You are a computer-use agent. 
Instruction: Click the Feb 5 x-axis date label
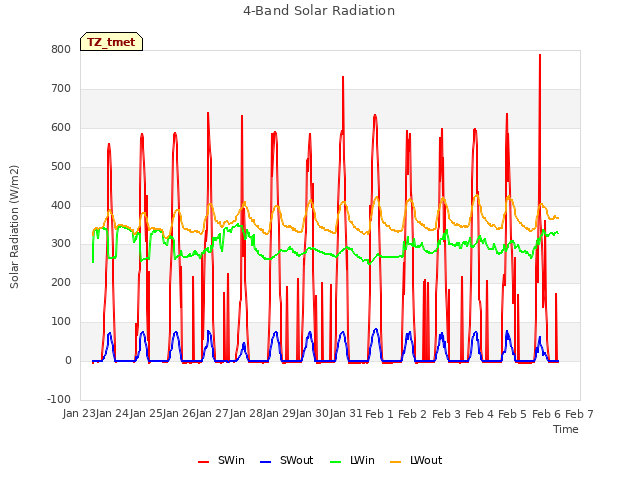tap(513, 414)
